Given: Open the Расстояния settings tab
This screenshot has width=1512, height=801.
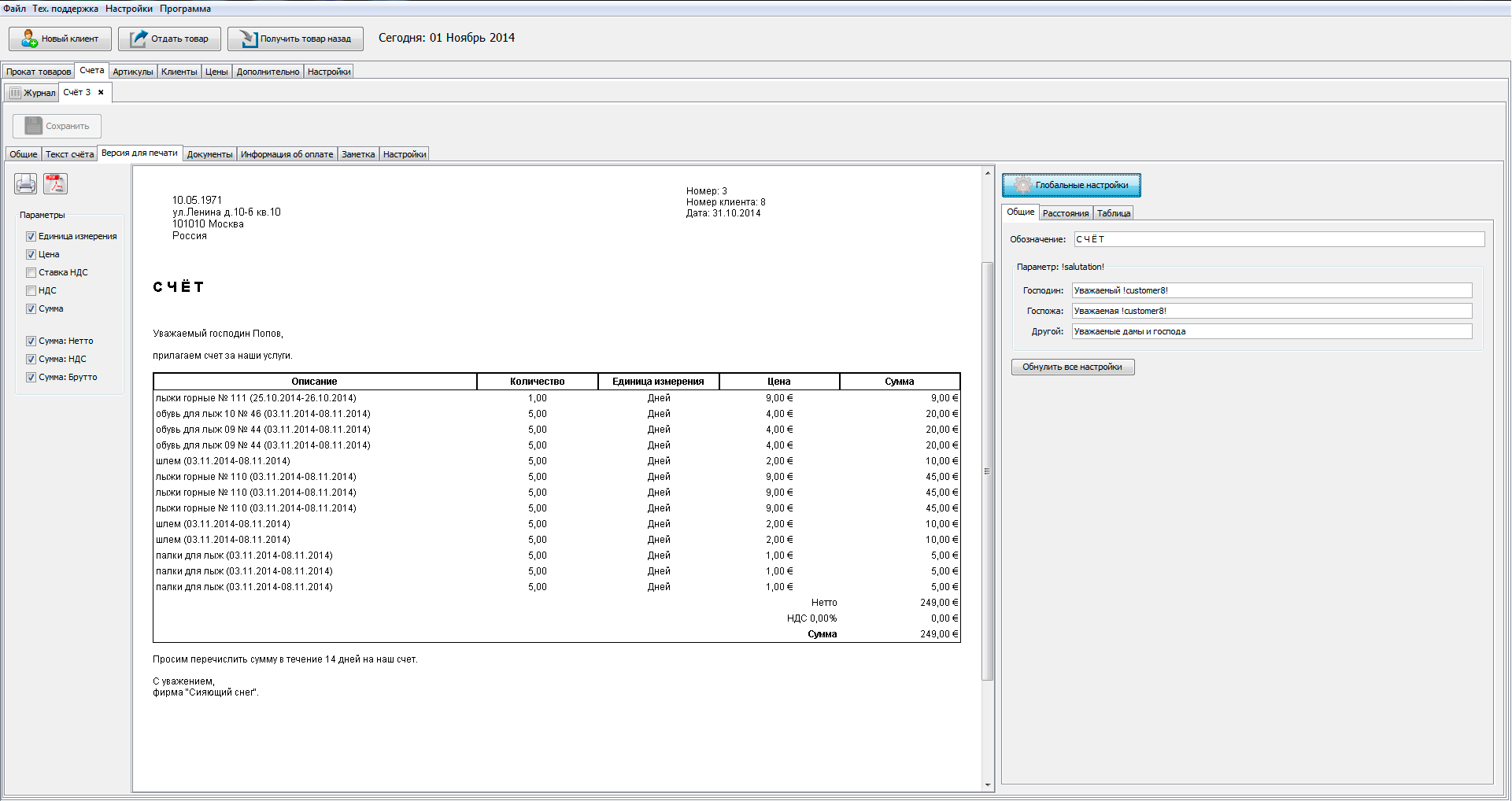Looking at the screenshot, I should click(1066, 213).
